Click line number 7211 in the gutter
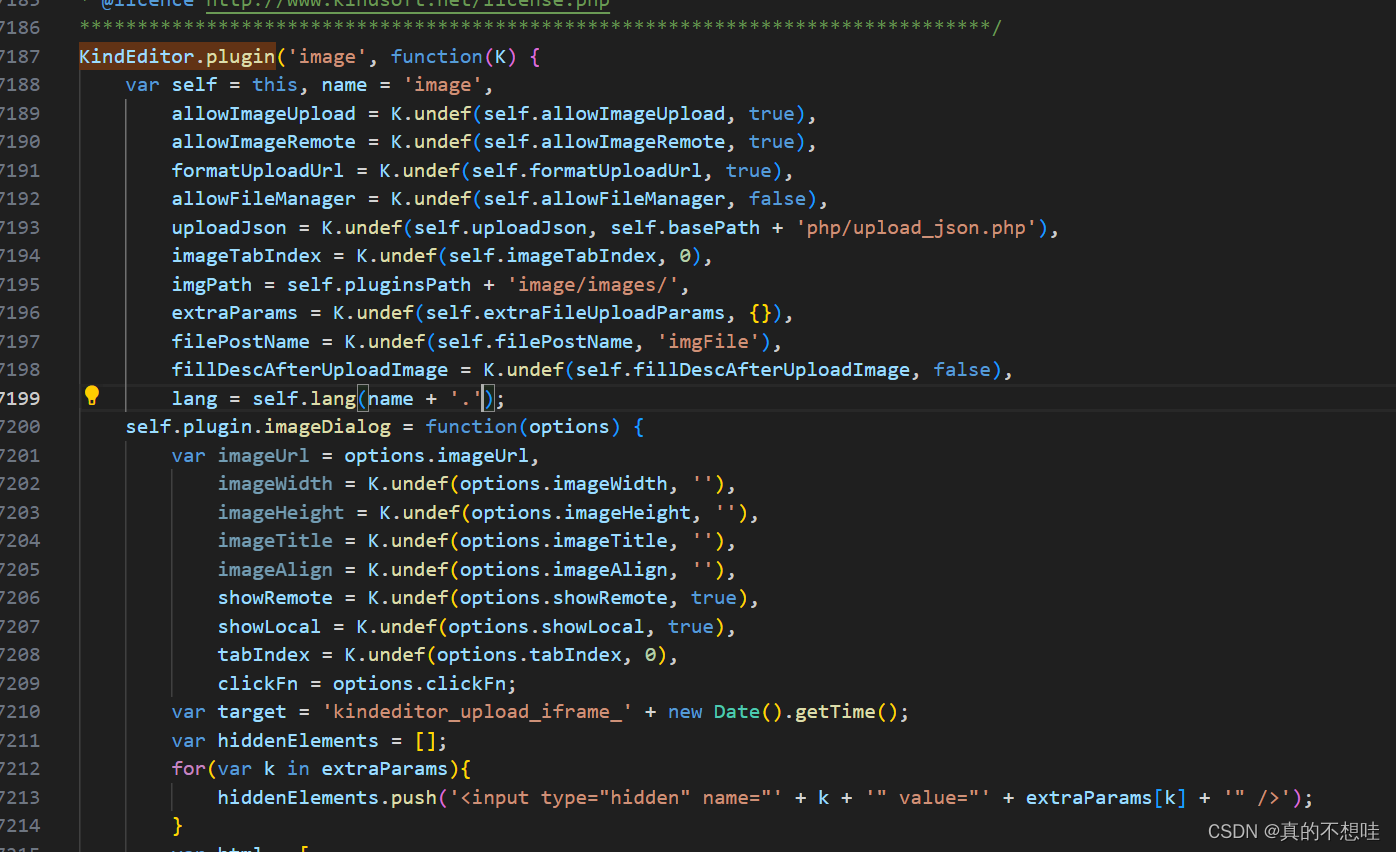Screen dimensions: 1396x852 [20, 740]
